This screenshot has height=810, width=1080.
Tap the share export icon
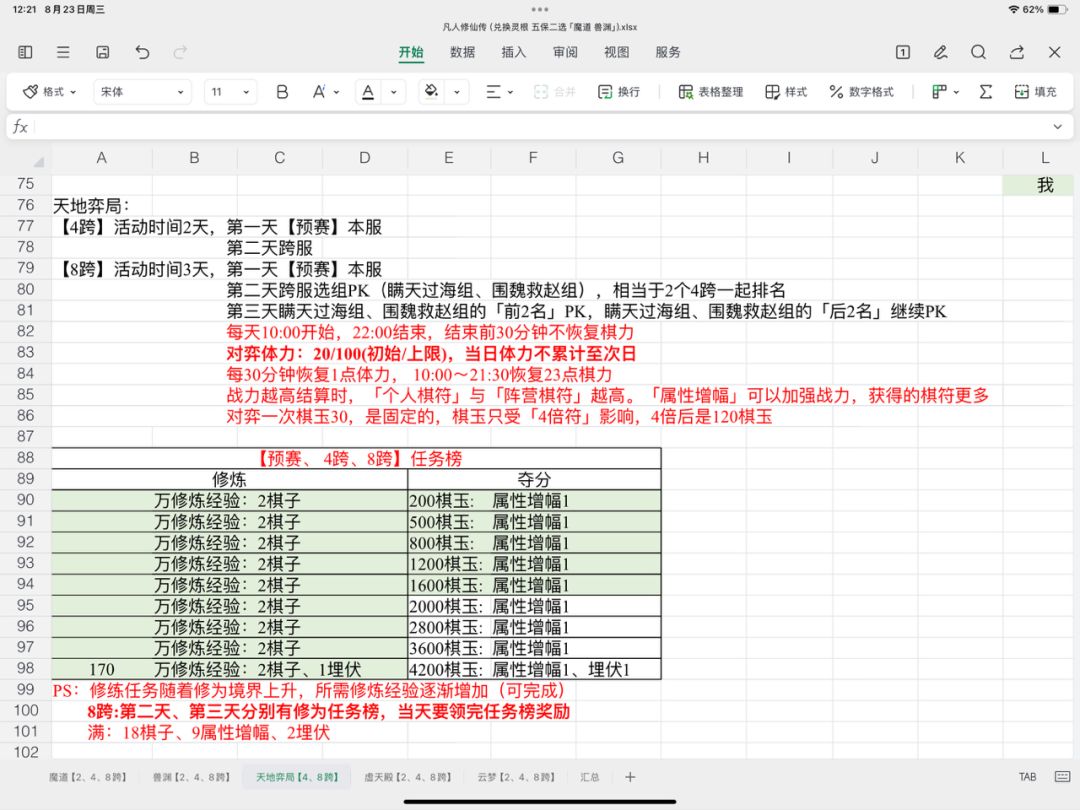pyautogui.click(x=1016, y=52)
